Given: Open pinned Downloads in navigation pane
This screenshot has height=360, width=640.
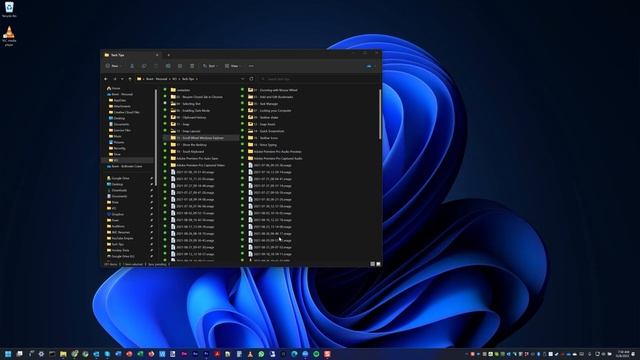Looking at the screenshot, I should 117,190.
